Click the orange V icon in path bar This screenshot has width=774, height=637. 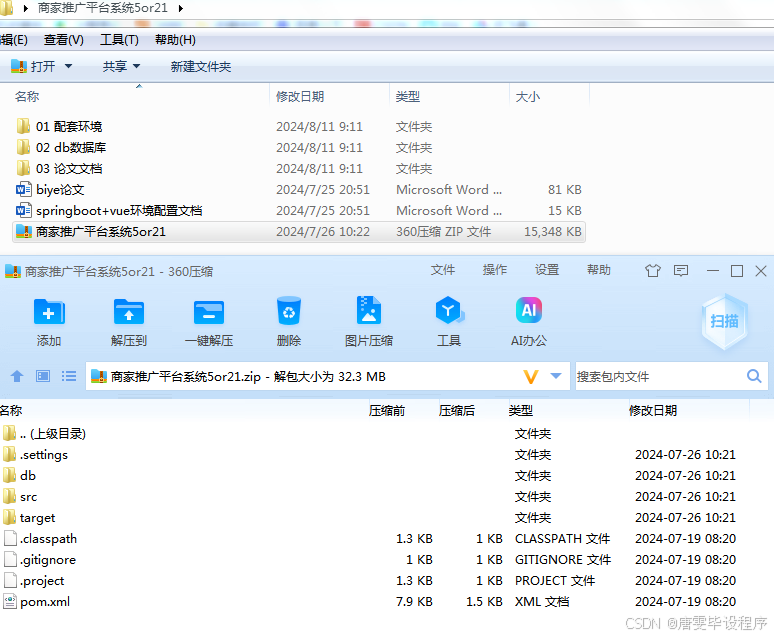pyautogui.click(x=531, y=377)
